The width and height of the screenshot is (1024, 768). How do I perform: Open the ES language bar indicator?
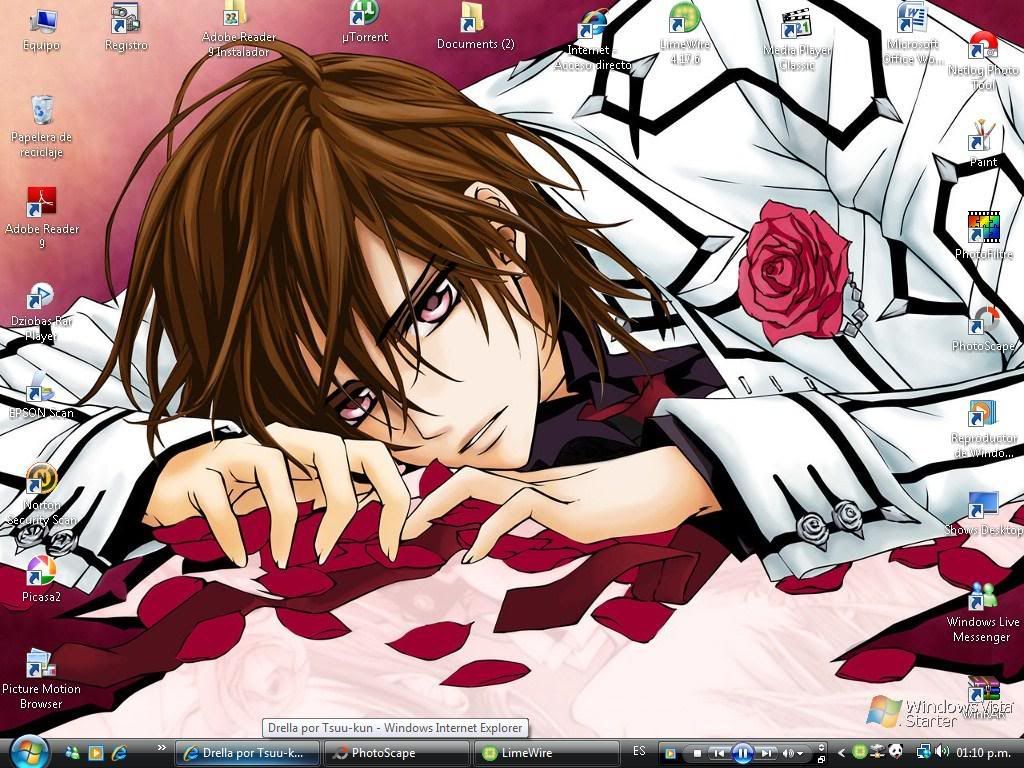pyautogui.click(x=639, y=751)
